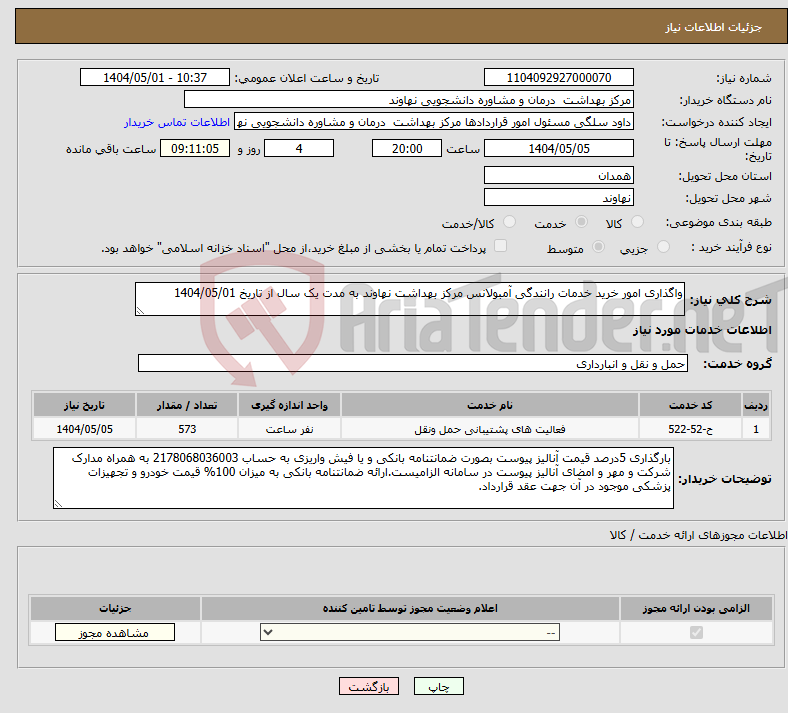Click the بازگشت back button
The width and height of the screenshot is (788, 713).
click(369, 686)
